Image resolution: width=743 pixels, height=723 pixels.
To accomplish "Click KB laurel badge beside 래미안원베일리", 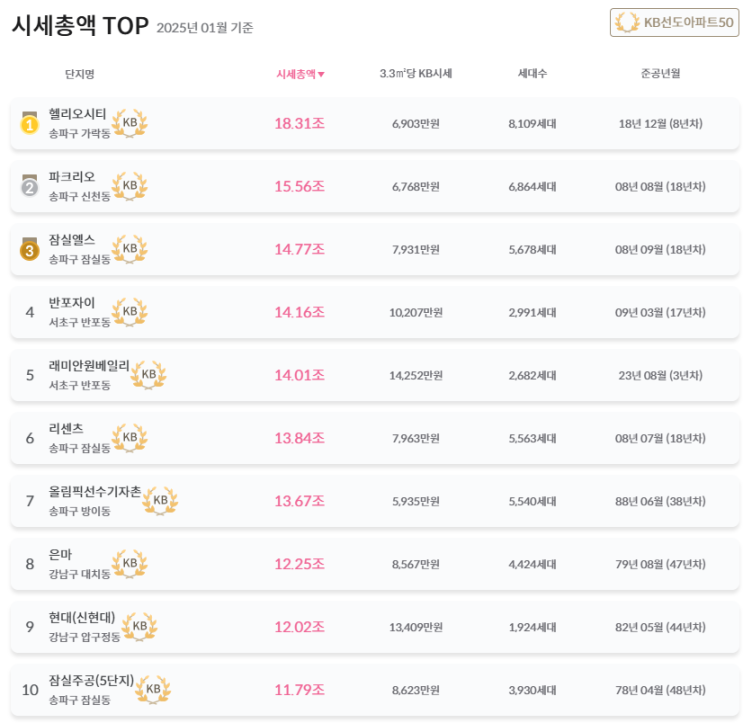I will tap(149, 375).
